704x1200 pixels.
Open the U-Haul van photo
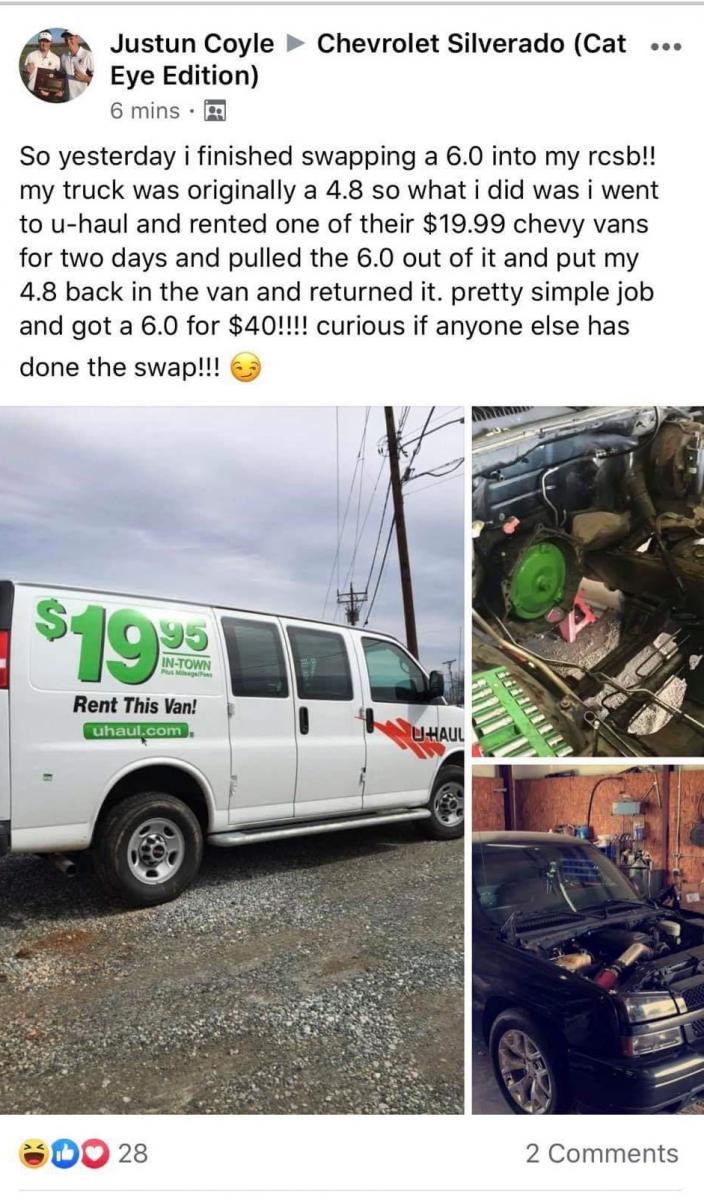coord(232,759)
